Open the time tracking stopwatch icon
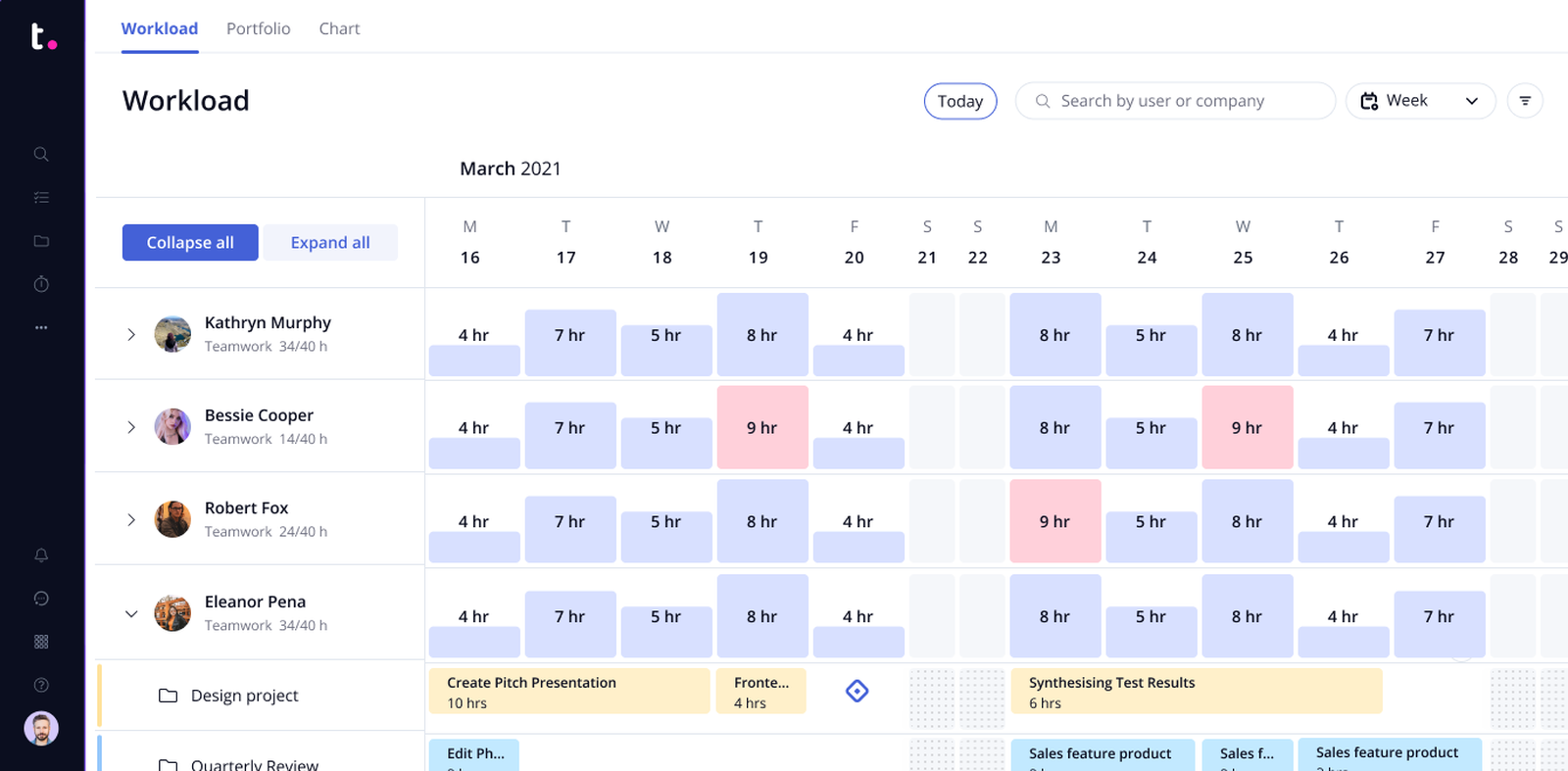 (41, 284)
